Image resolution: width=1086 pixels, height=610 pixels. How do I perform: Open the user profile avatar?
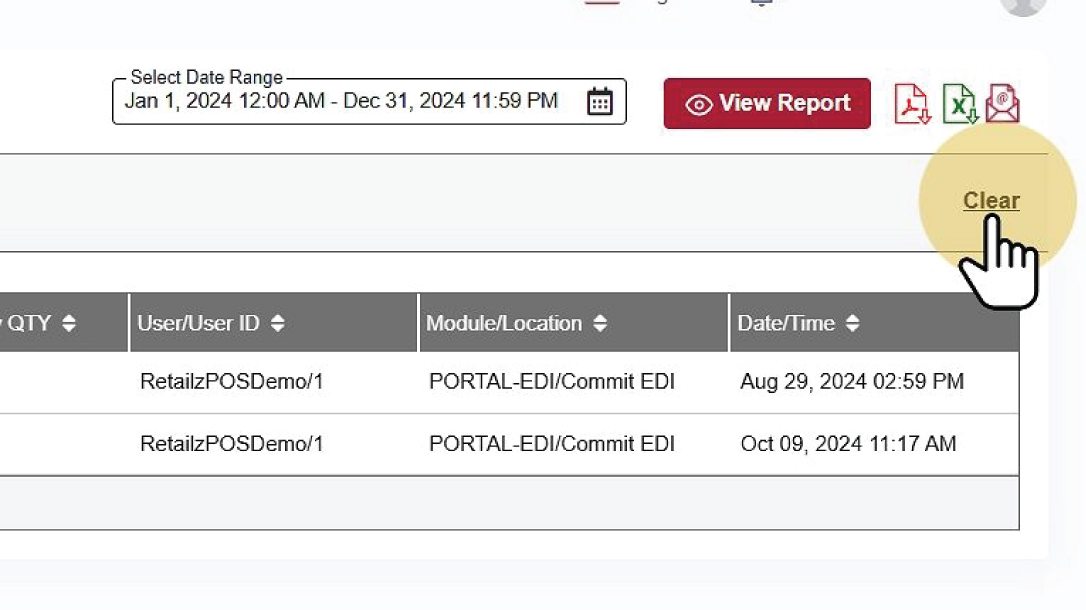click(1022, 4)
